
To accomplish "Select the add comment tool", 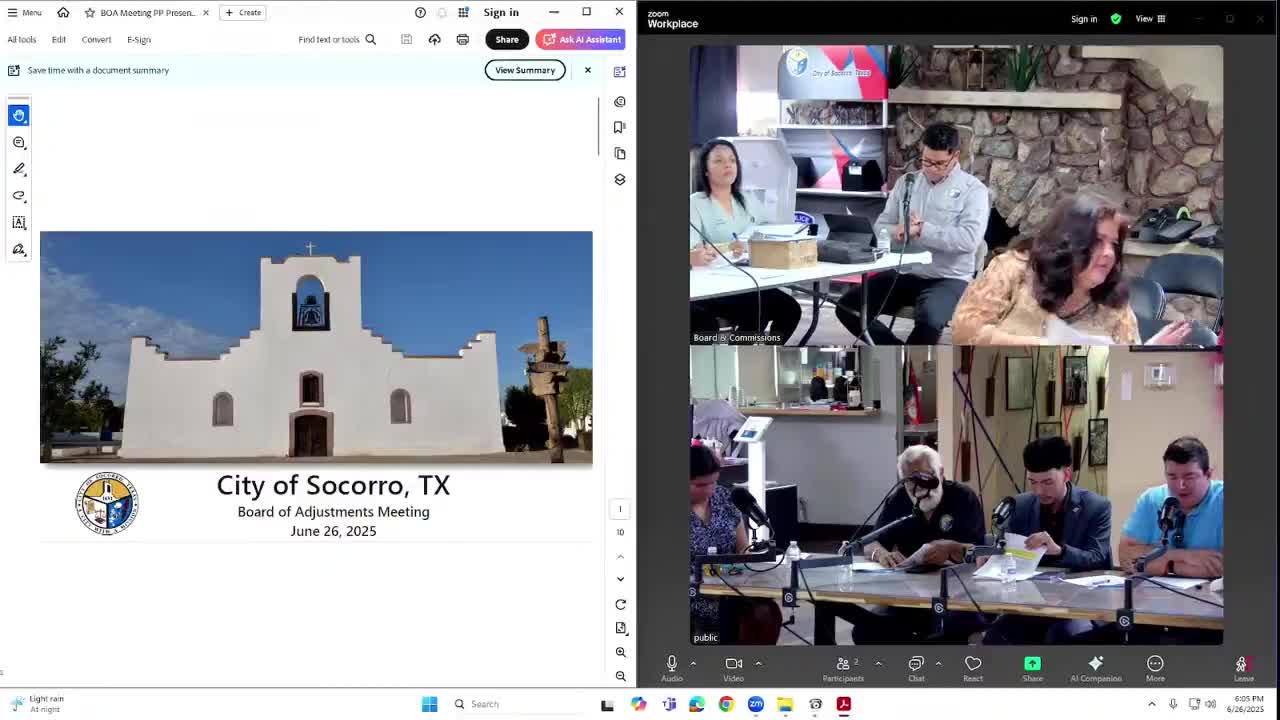I will [x=19, y=143].
